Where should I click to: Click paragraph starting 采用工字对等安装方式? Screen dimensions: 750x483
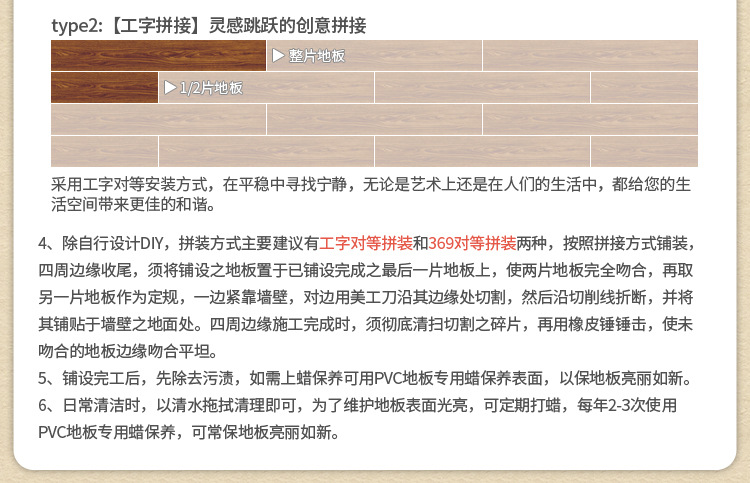coord(371,194)
